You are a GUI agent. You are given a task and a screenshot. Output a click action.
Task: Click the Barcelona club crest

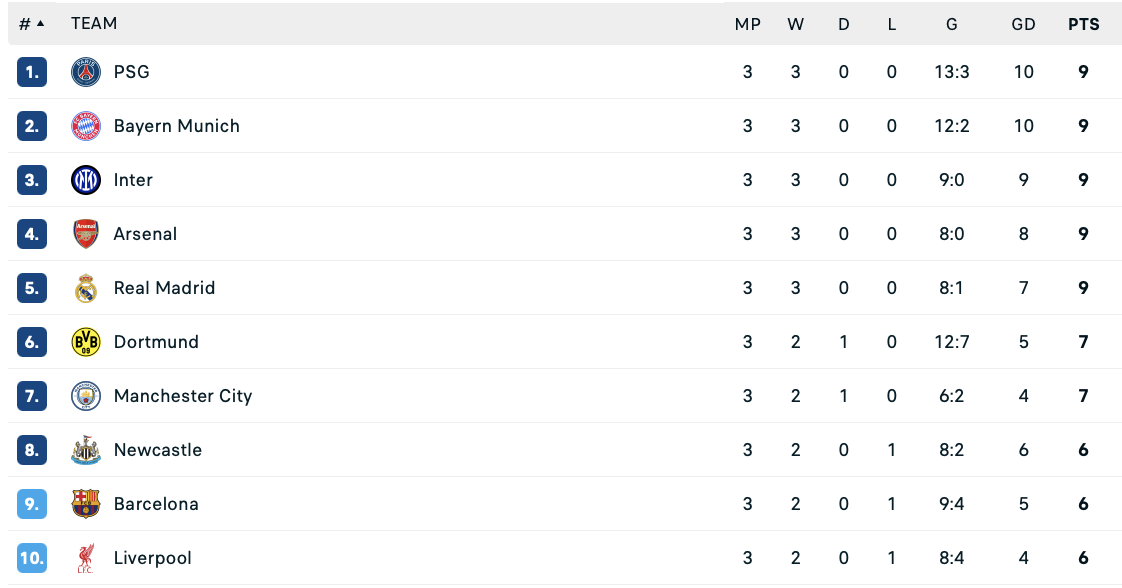tap(86, 504)
